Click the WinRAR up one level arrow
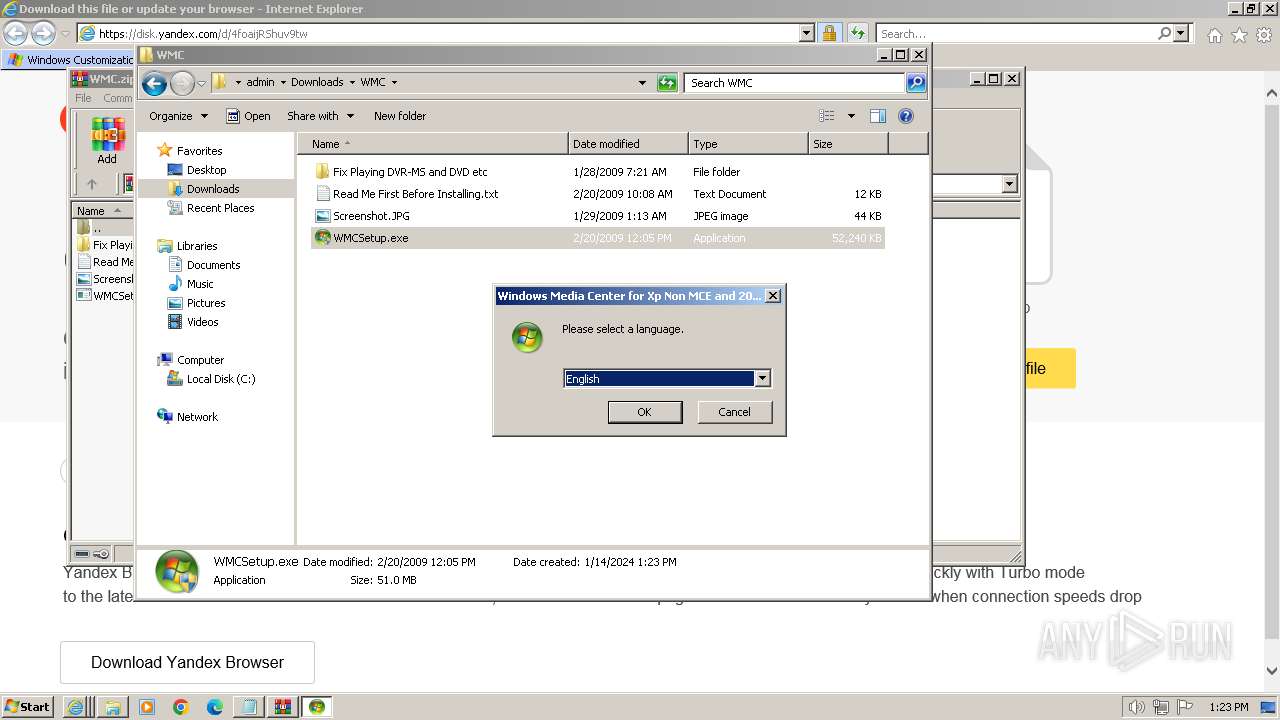Viewport: 1280px width, 720px height. [92, 184]
